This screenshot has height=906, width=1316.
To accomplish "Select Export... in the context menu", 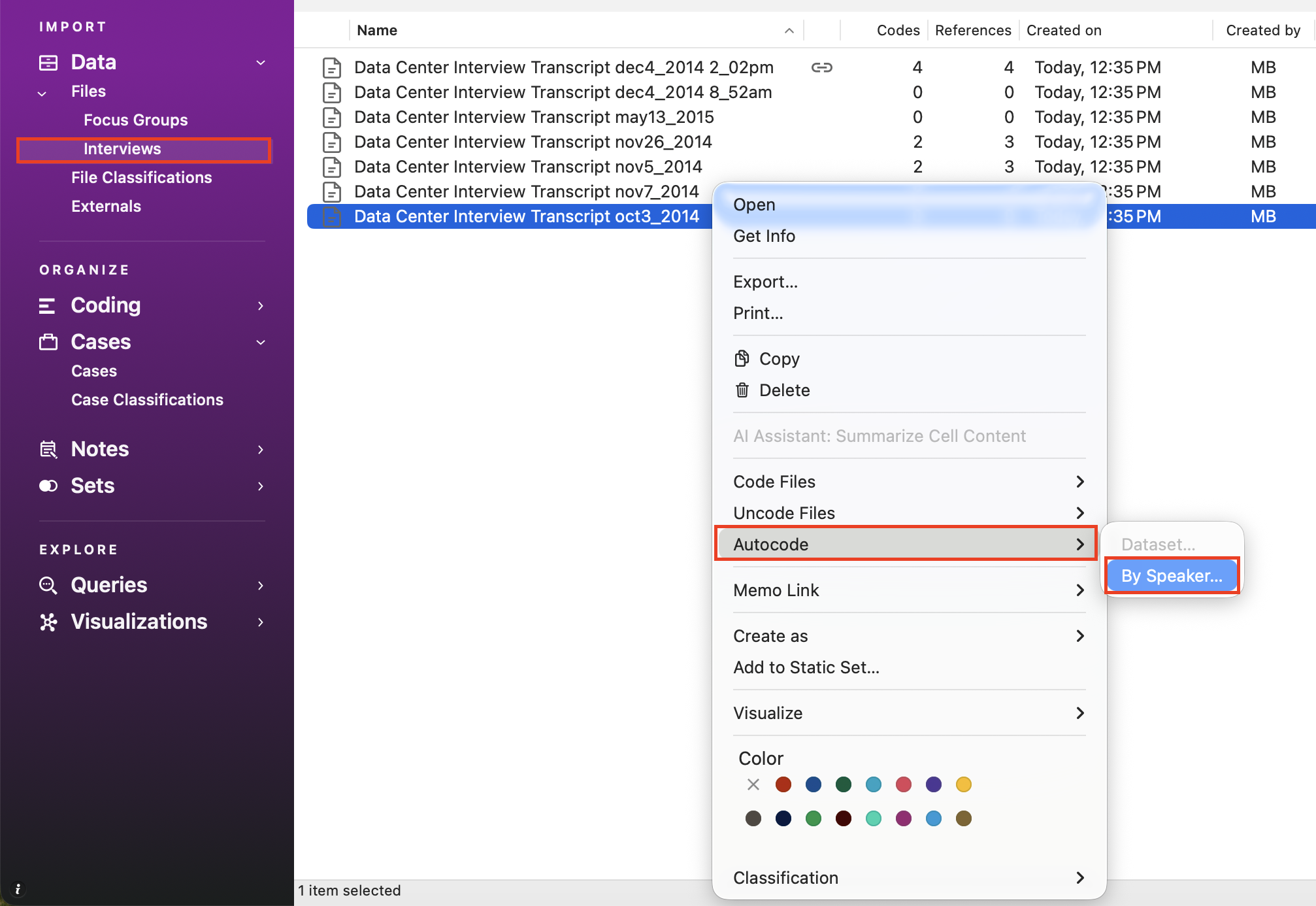I will [909, 282].
